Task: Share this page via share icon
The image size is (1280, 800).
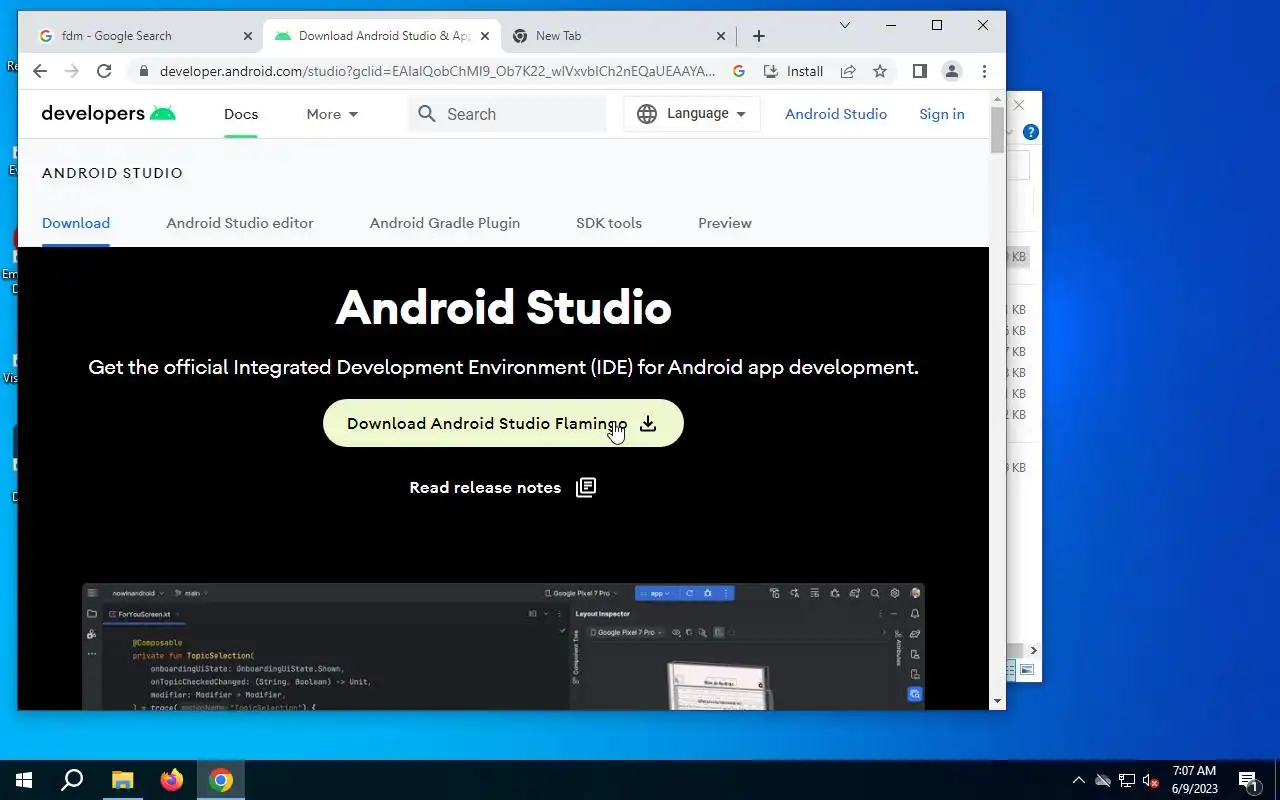Action: [848, 71]
